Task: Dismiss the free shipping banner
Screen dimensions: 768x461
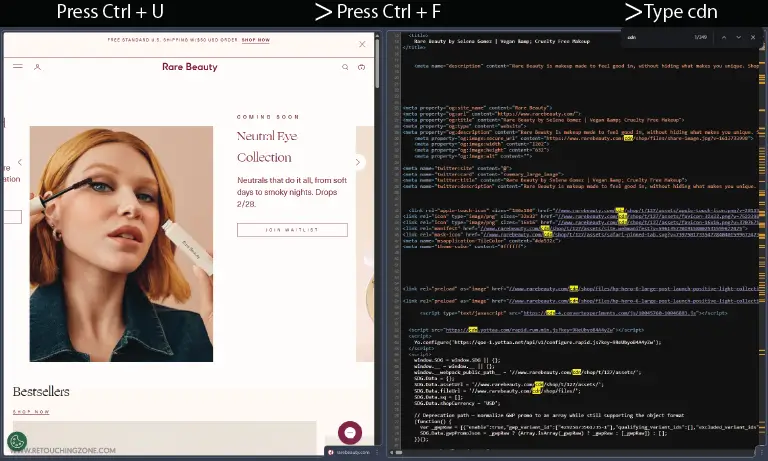Action: 362,44
